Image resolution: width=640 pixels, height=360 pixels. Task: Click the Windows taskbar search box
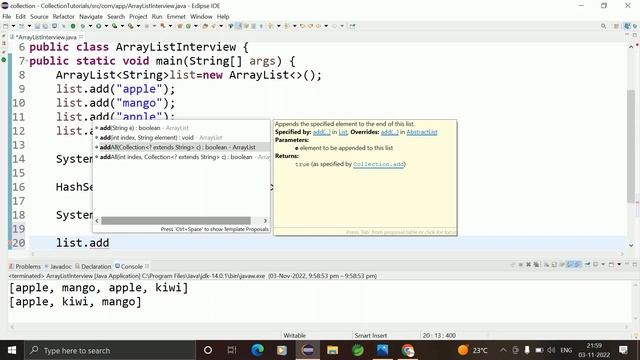[x=110, y=350]
